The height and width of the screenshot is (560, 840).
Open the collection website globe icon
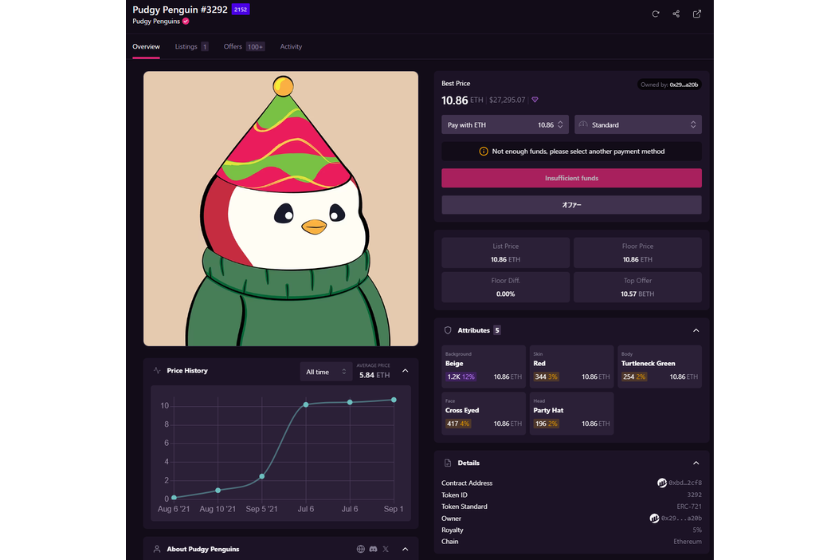[361, 549]
